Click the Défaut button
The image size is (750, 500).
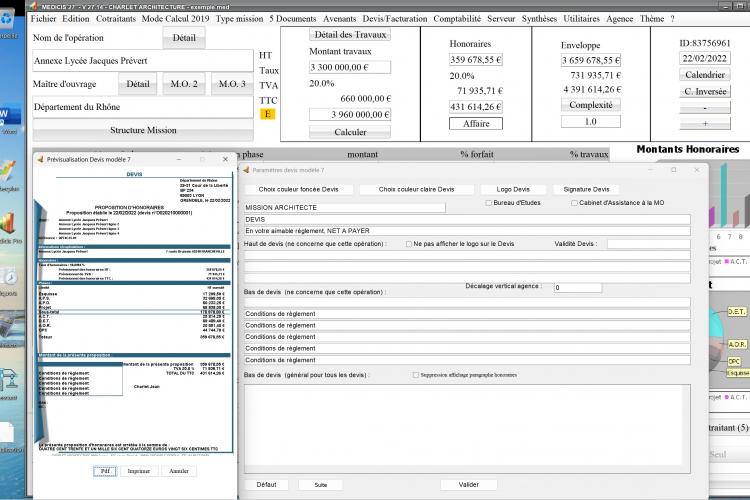(266, 485)
